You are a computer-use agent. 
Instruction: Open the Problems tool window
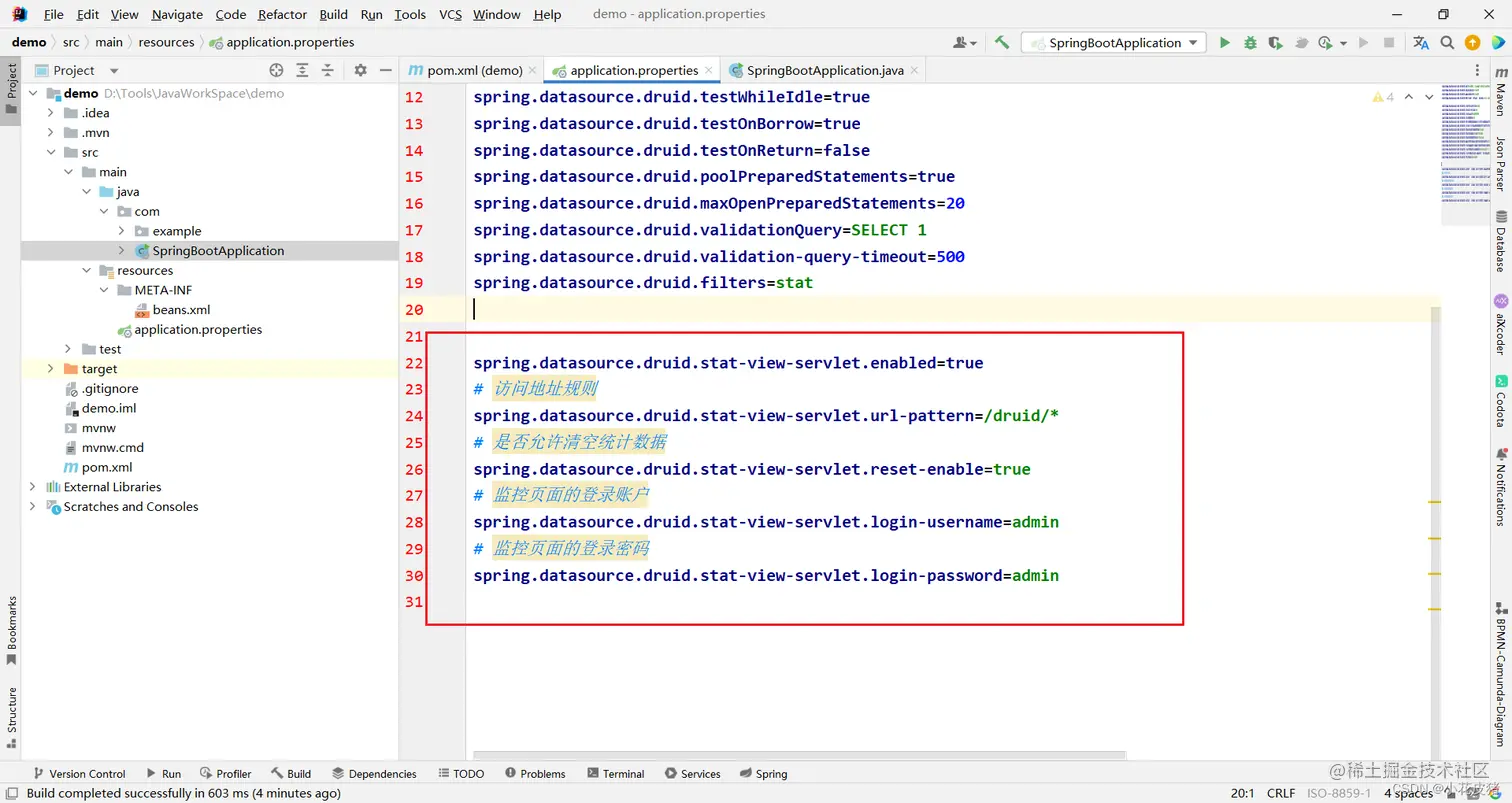click(535, 773)
